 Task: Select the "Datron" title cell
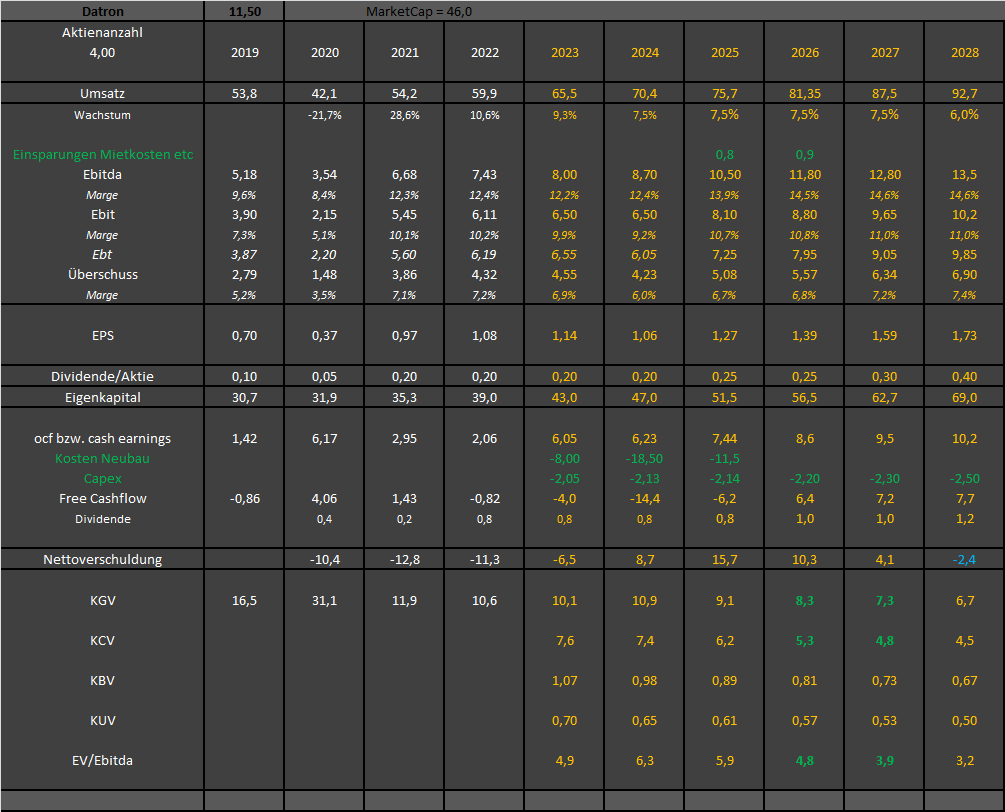point(103,12)
